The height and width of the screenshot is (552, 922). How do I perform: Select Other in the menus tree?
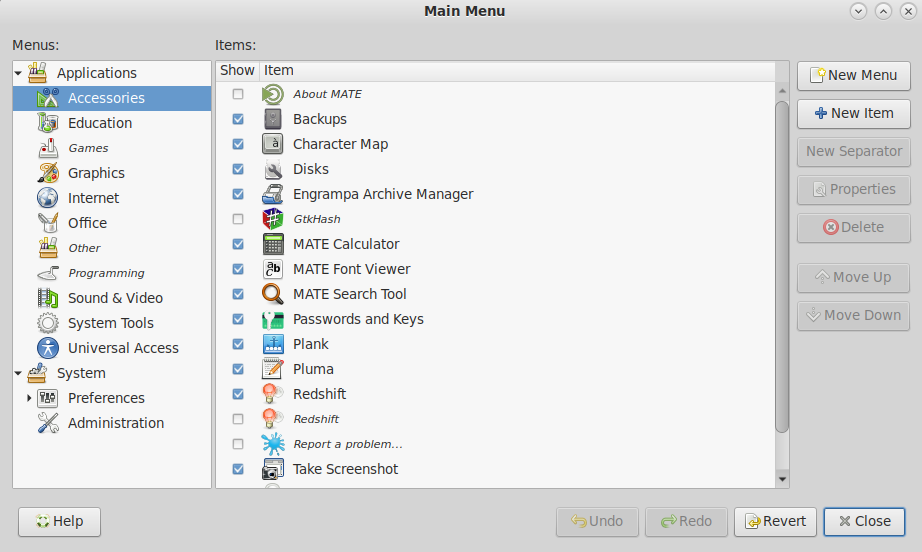(x=84, y=248)
